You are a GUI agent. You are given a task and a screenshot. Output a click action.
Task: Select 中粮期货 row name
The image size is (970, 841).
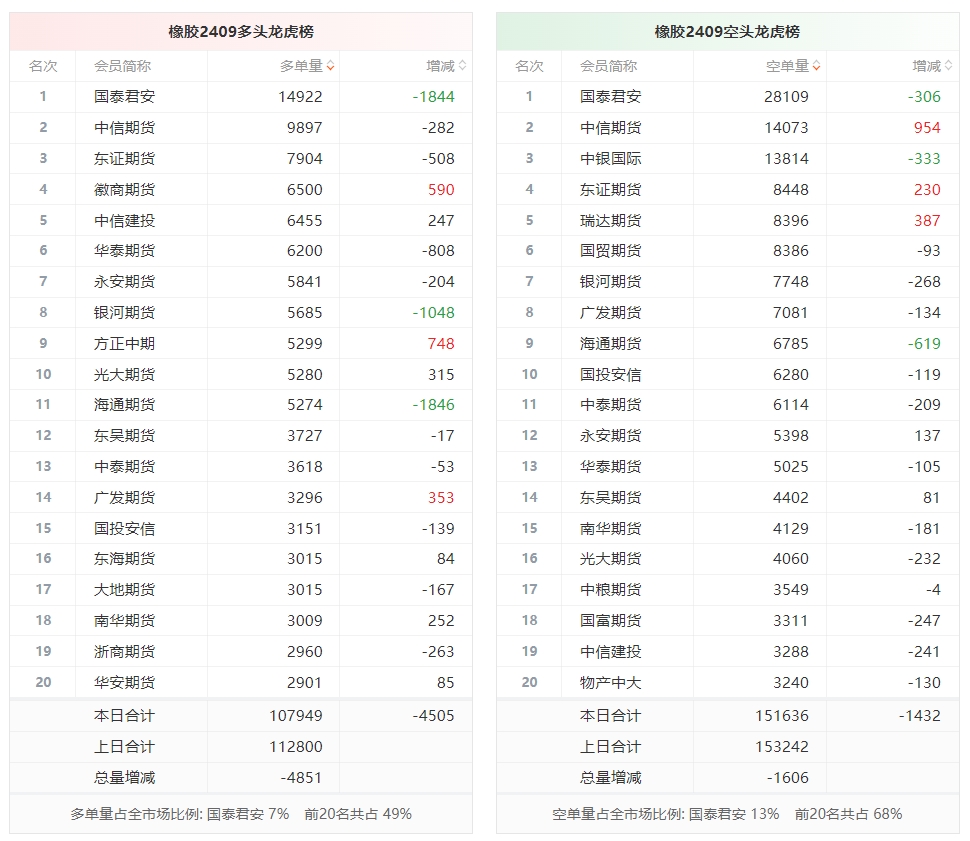click(611, 590)
